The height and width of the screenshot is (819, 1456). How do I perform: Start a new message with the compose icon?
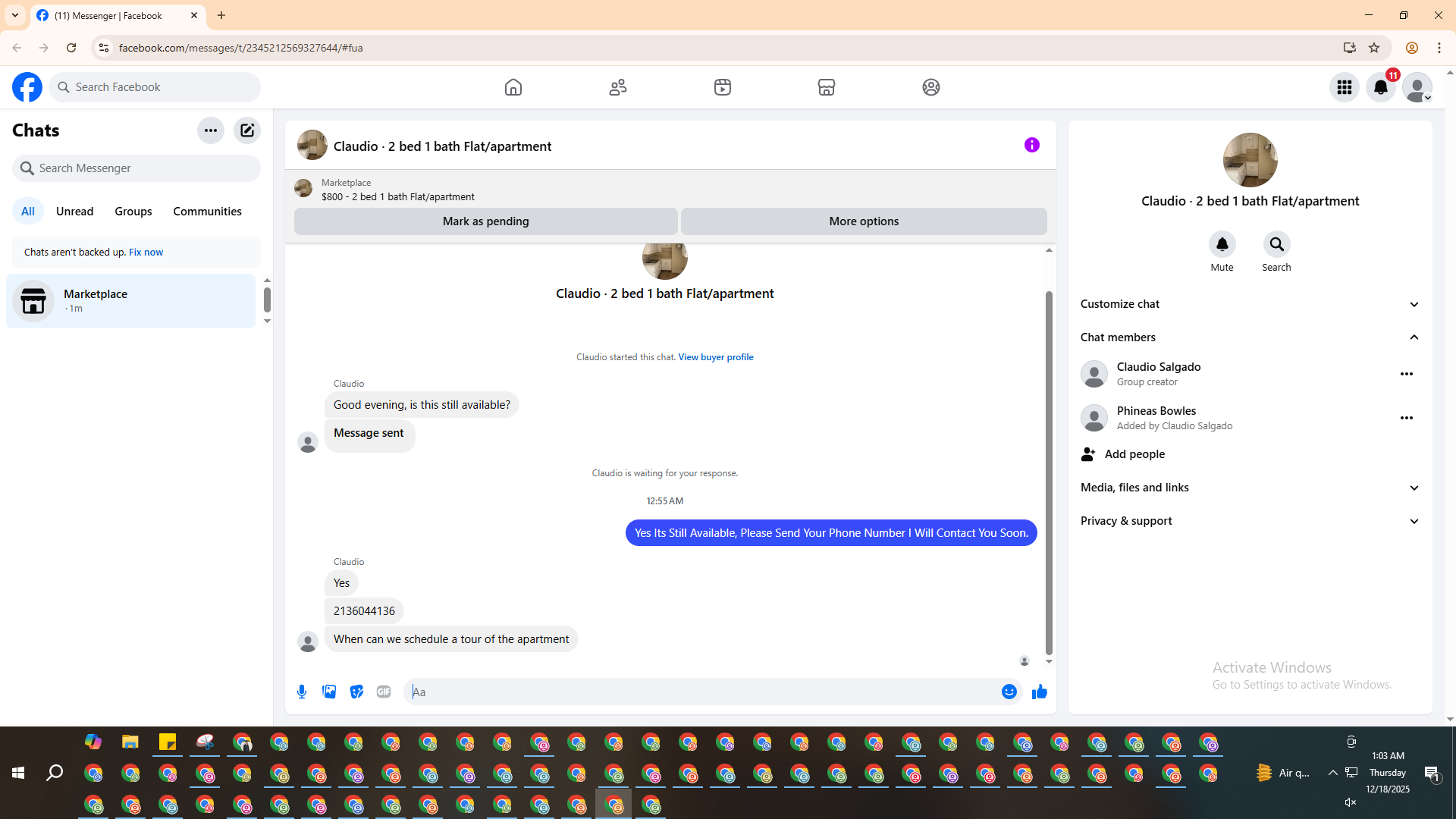tap(247, 130)
